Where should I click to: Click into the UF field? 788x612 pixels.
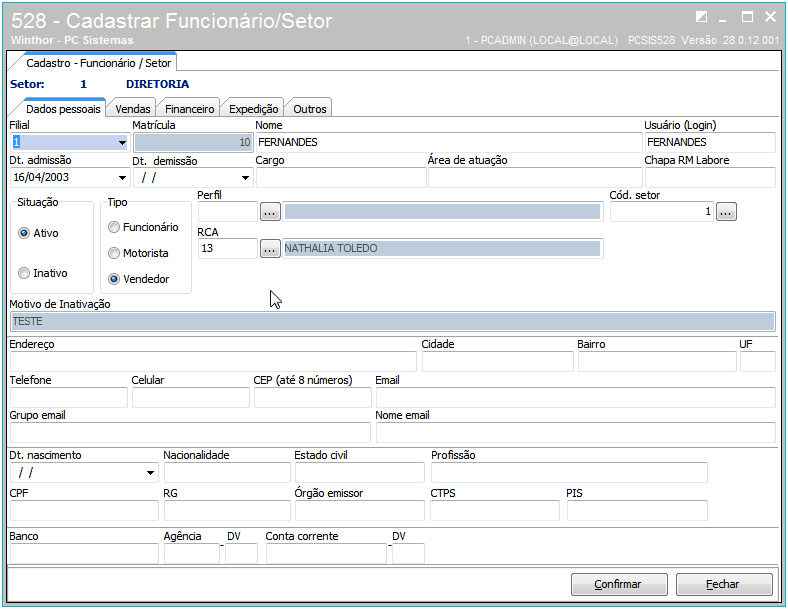pos(758,362)
